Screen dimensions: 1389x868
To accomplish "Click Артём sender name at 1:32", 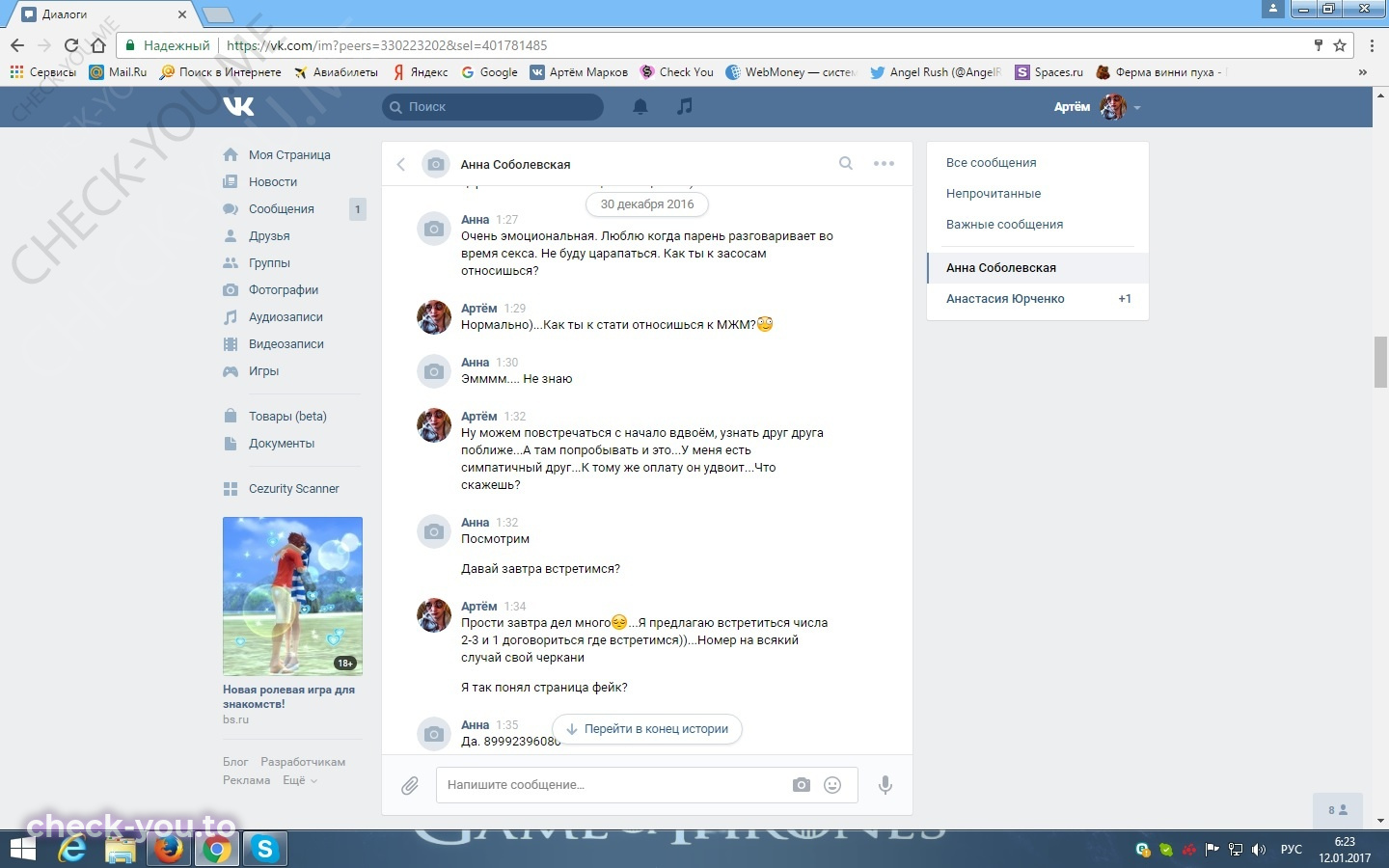I will click(x=478, y=416).
